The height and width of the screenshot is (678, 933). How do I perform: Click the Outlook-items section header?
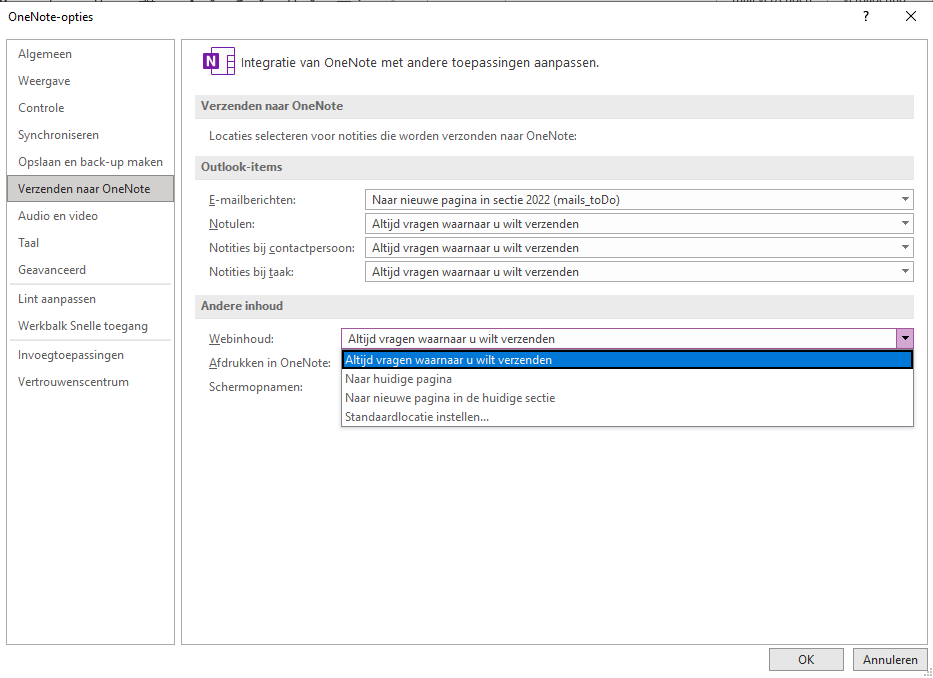tap(242, 167)
